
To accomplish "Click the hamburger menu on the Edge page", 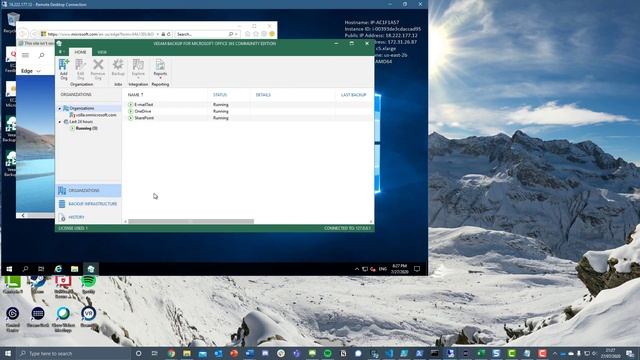I will coord(25,55).
